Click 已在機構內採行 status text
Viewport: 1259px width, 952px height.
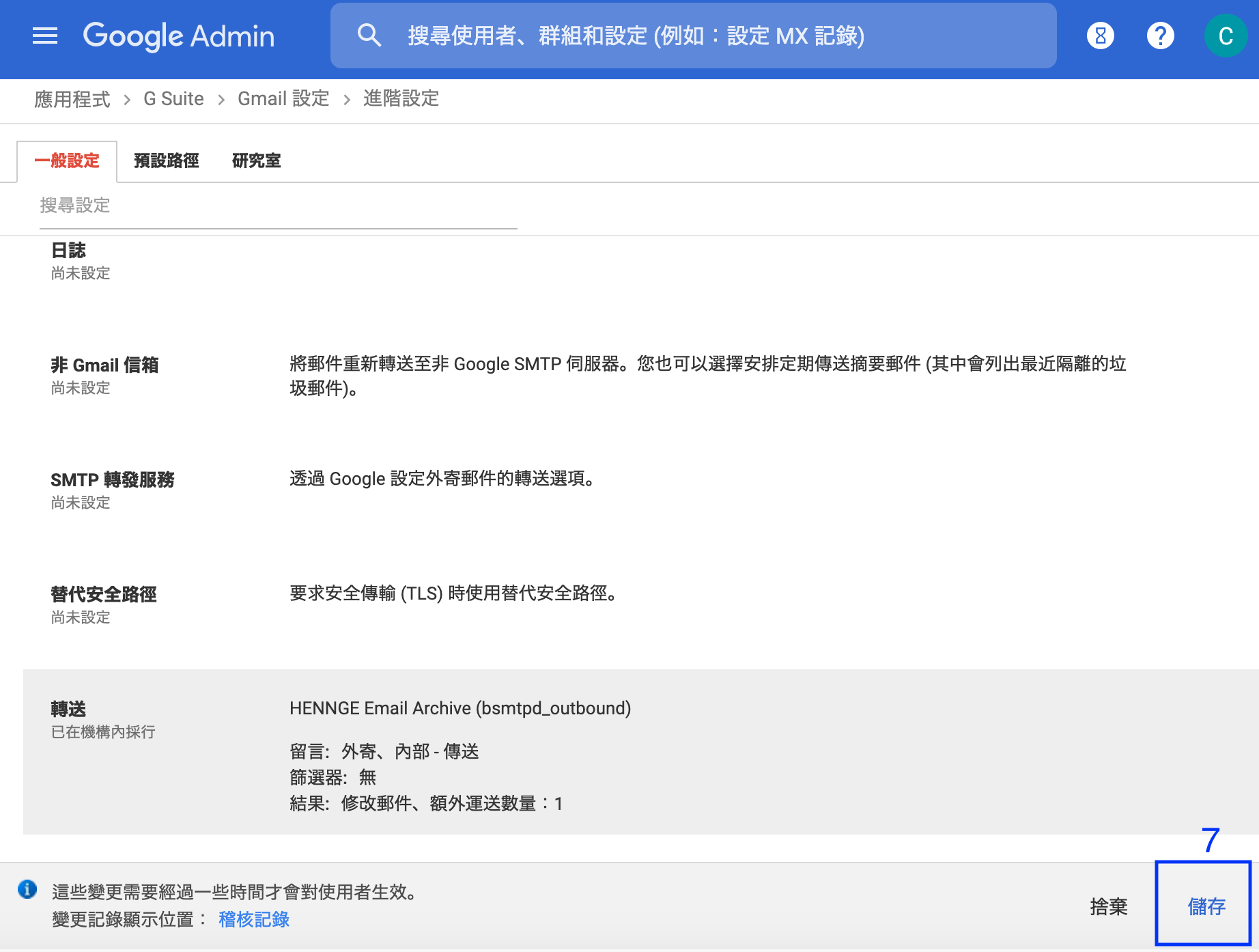[103, 732]
